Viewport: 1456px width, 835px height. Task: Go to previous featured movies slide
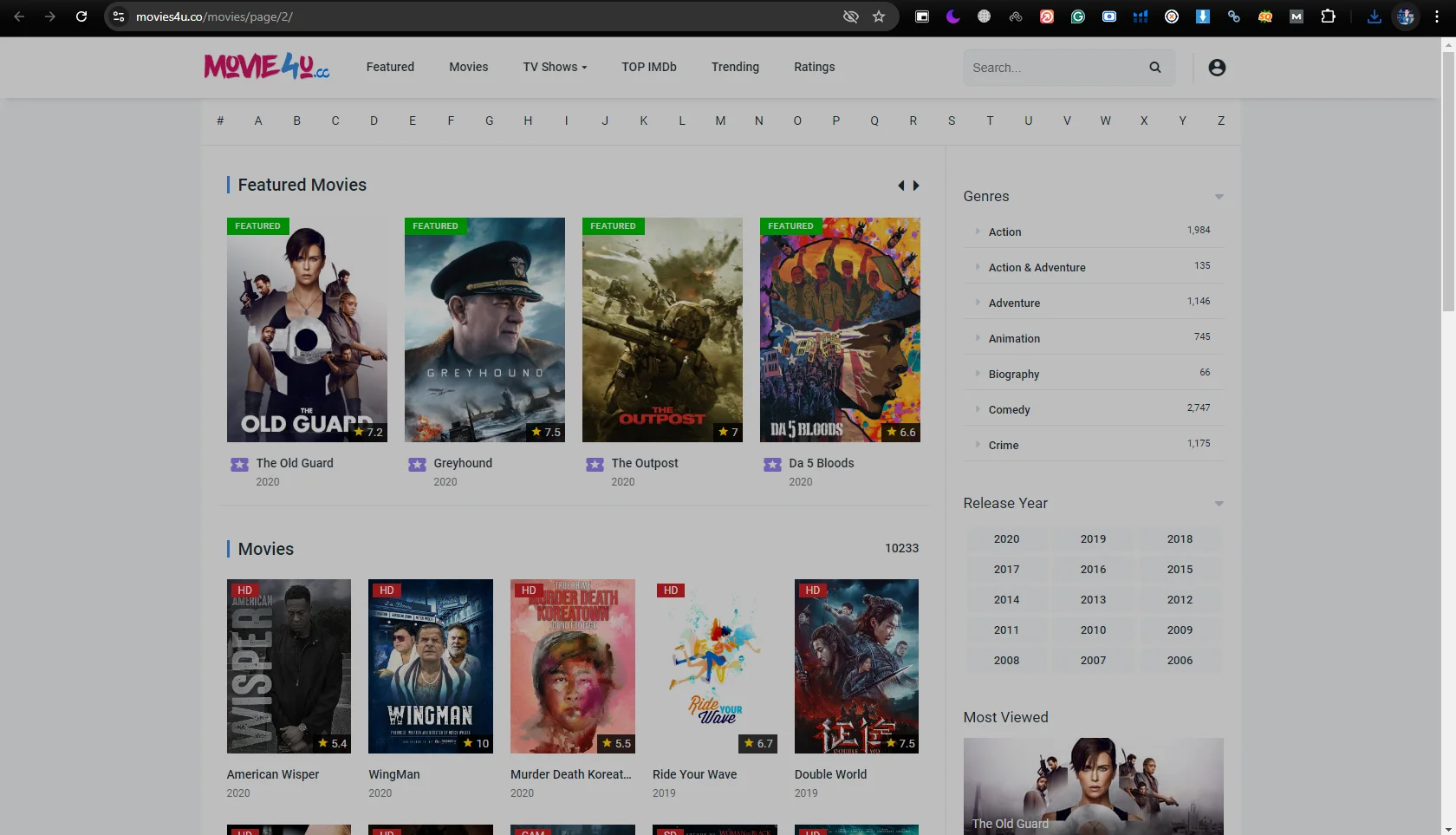tap(901, 186)
